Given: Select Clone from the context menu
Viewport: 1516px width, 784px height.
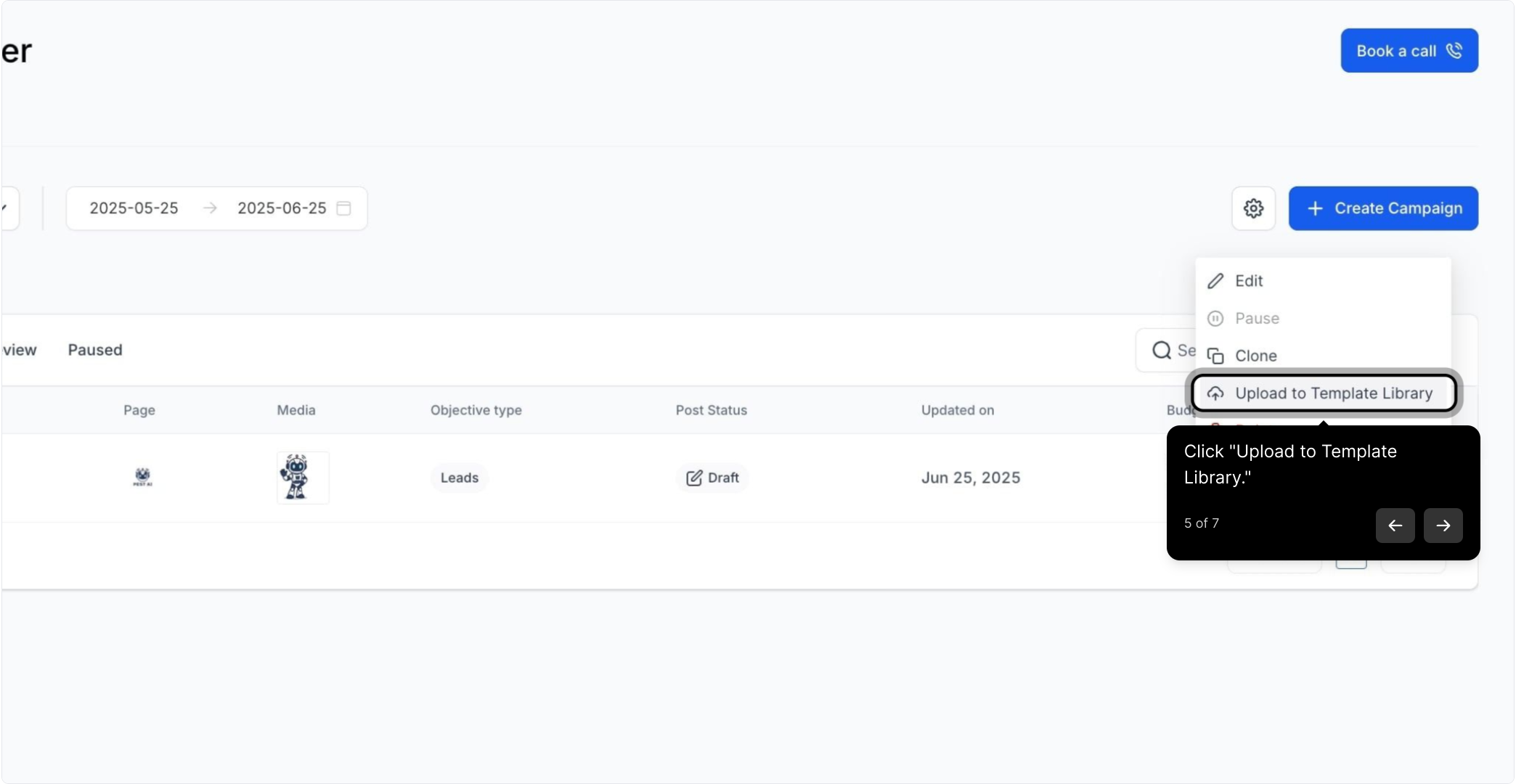Looking at the screenshot, I should pyautogui.click(x=1323, y=356).
